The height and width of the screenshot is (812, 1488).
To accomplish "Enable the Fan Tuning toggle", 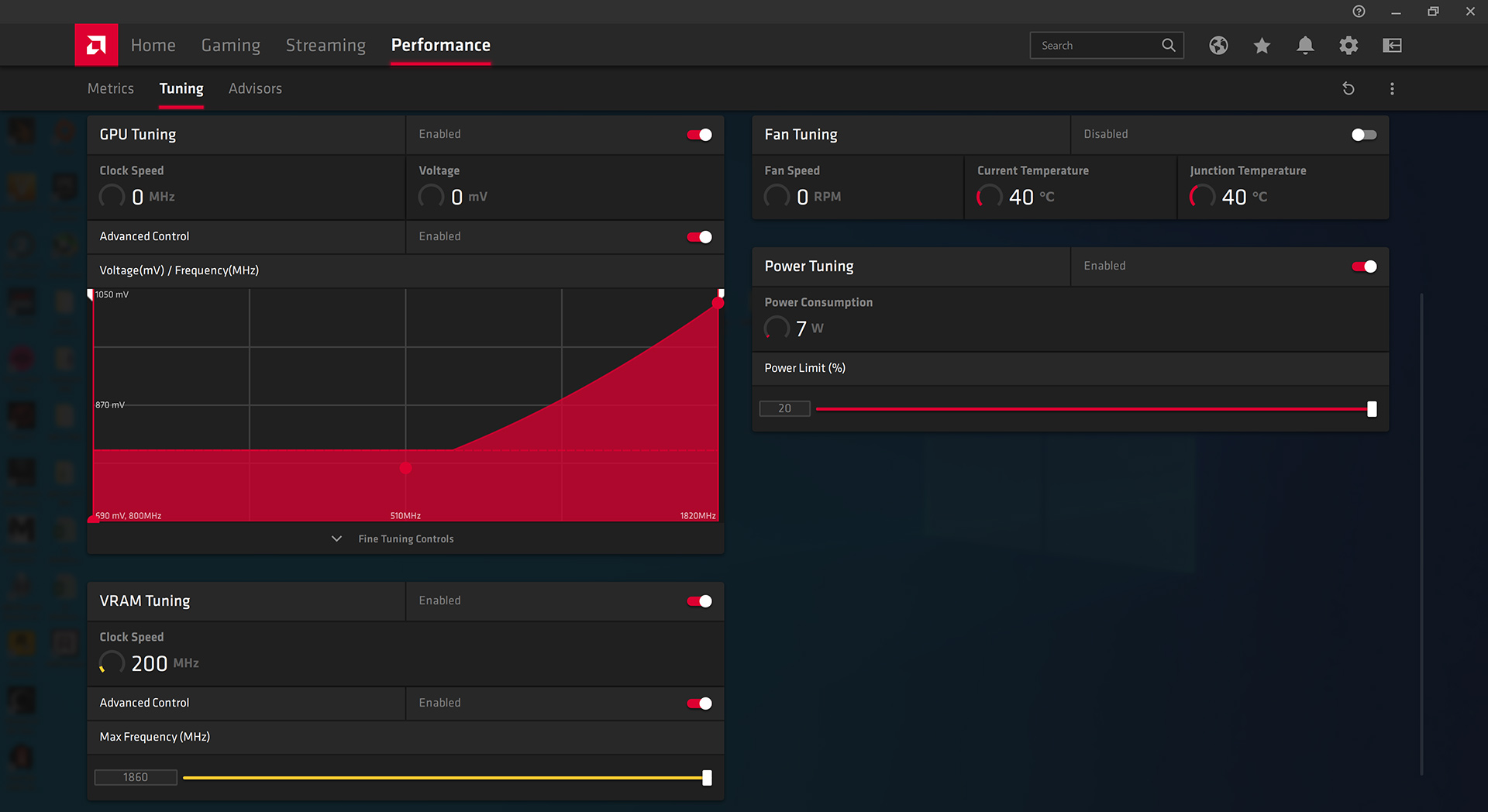I will pyautogui.click(x=1363, y=135).
